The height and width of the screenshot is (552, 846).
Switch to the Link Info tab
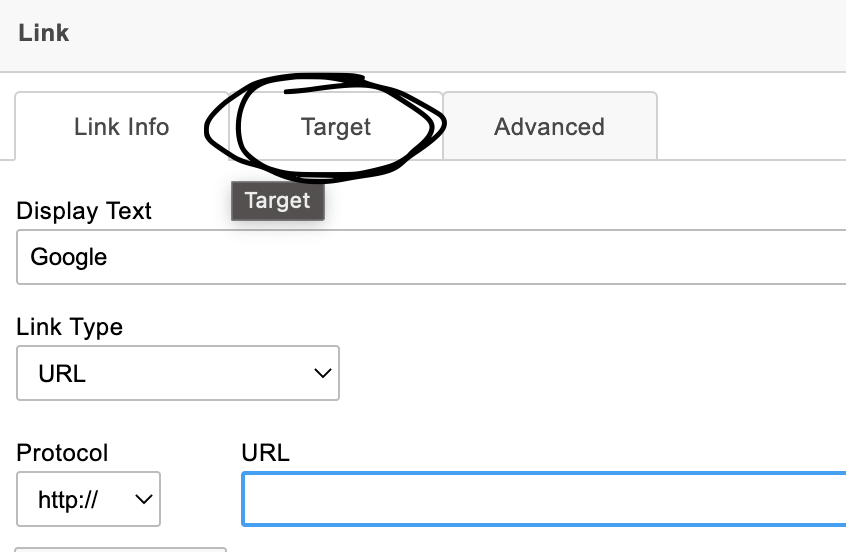coord(121,127)
